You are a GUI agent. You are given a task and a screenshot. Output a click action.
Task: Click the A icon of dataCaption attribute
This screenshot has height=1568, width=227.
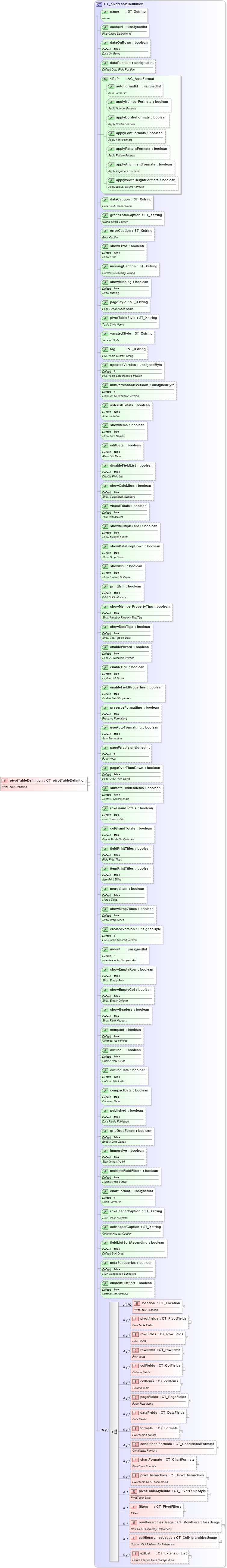point(105,199)
